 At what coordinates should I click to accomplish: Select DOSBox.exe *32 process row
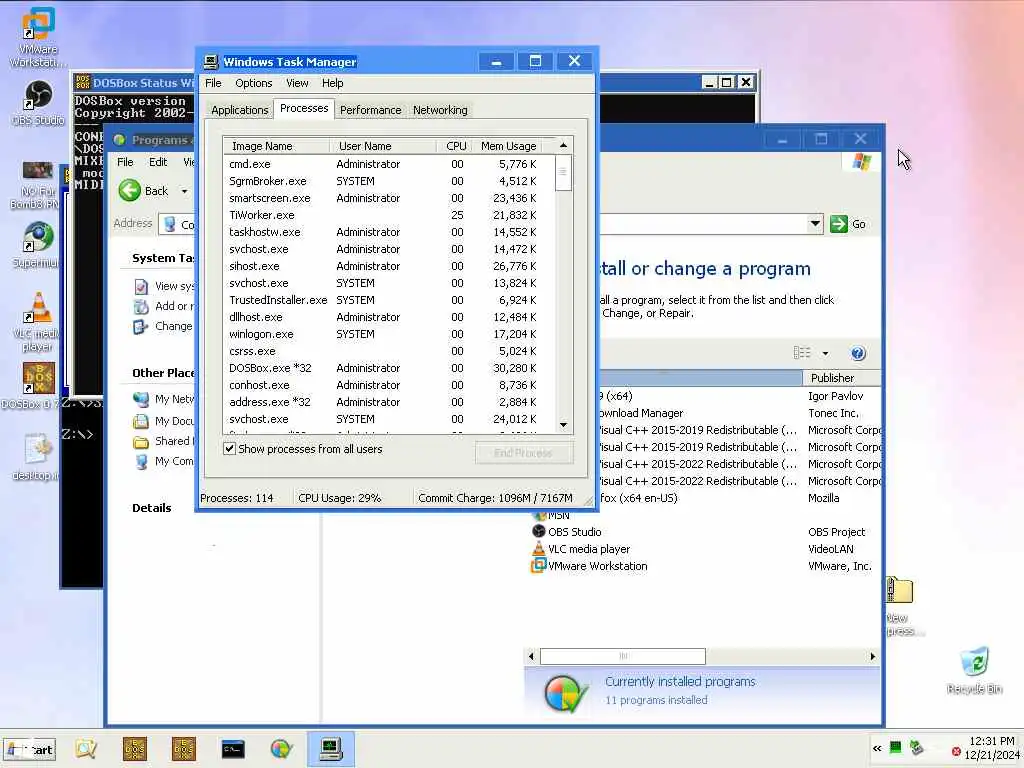coord(389,368)
